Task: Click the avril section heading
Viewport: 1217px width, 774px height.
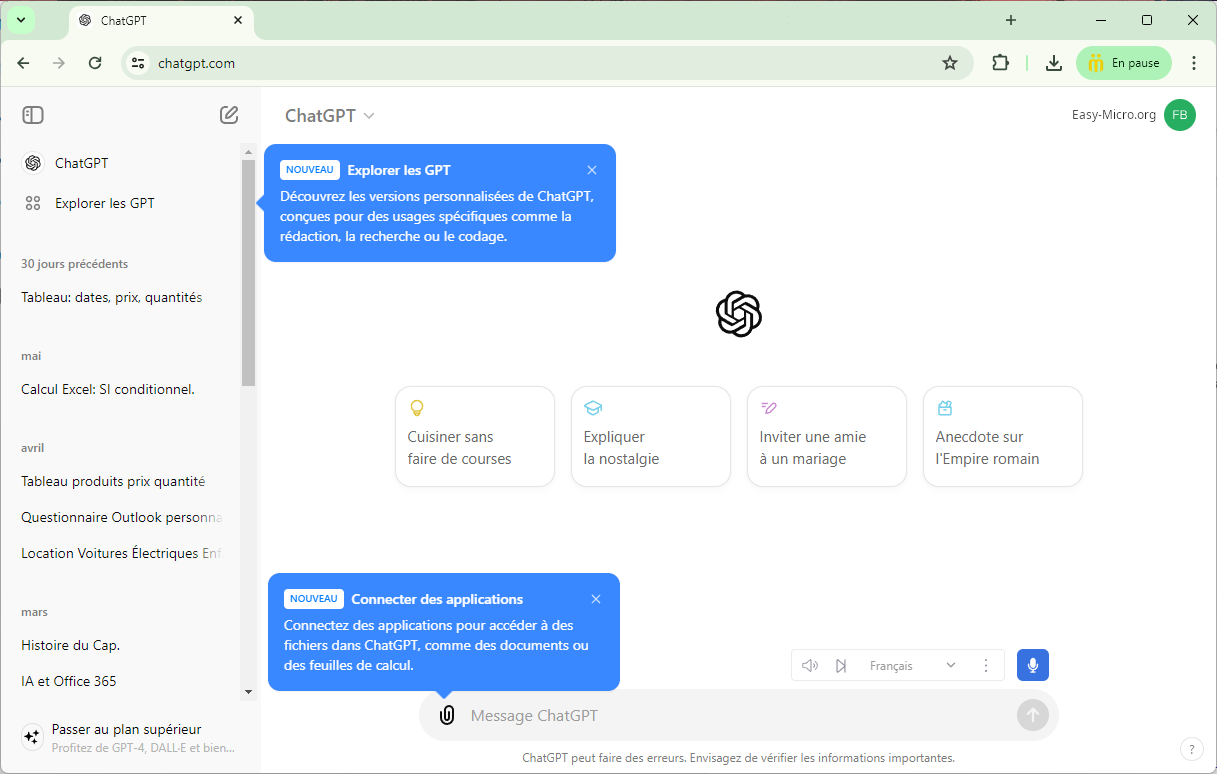Action: (33, 448)
